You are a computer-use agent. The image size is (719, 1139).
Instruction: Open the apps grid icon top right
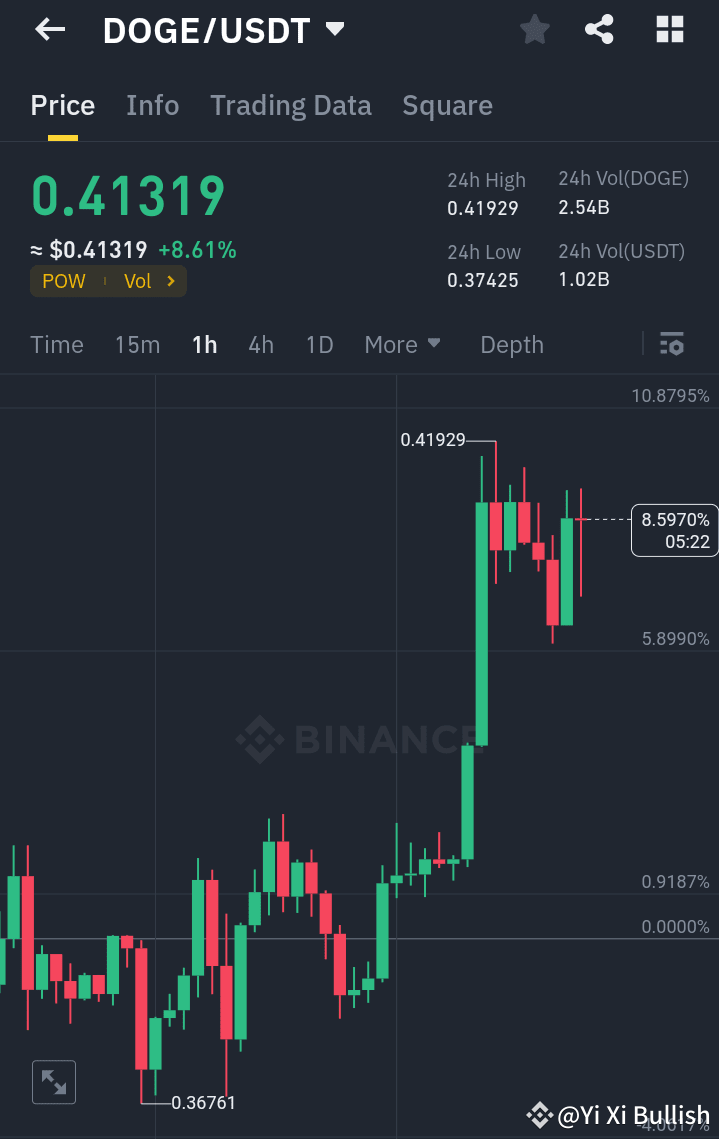[x=668, y=29]
